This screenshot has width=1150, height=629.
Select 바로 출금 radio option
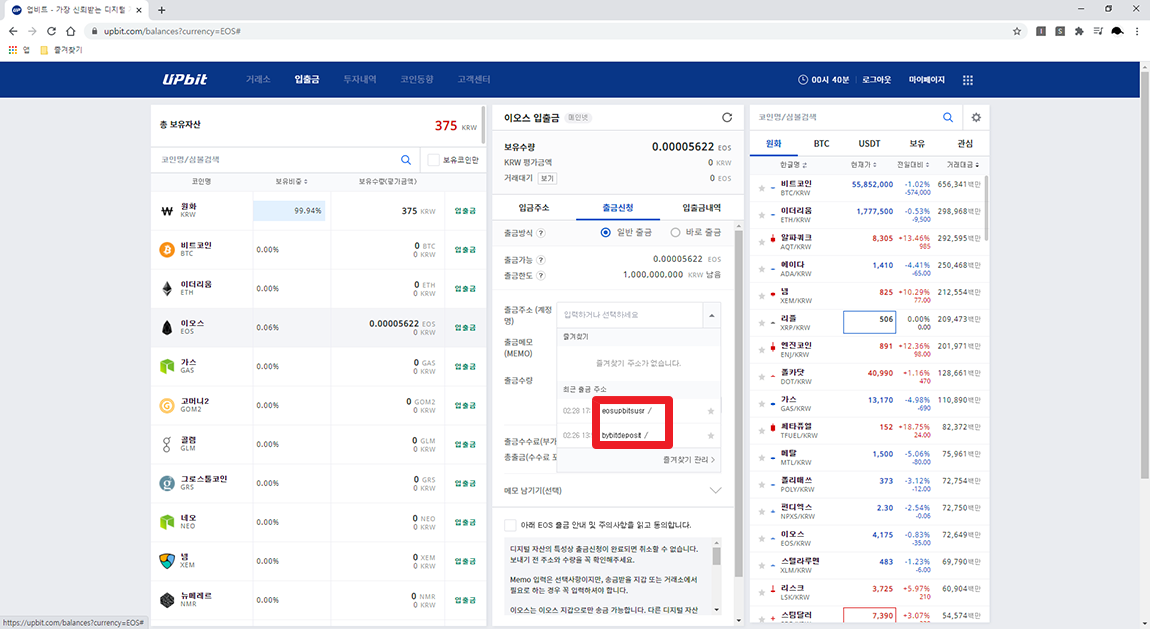pos(675,232)
